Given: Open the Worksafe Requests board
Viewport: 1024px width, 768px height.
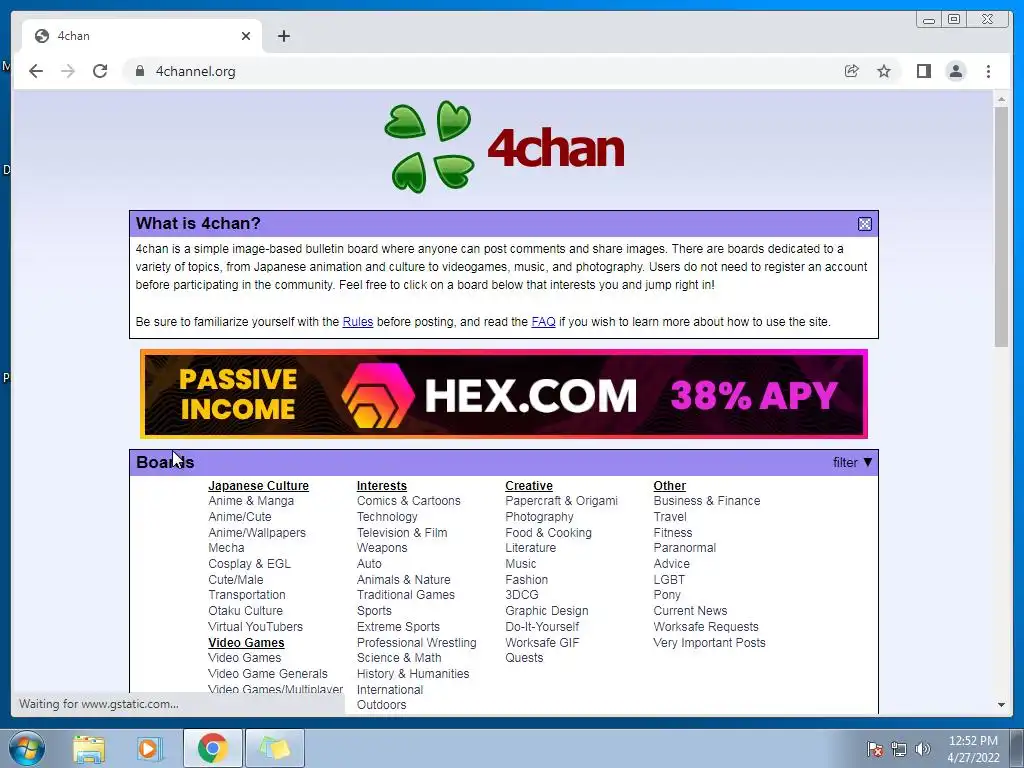Looking at the screenshot, I should tap(706, 627).
